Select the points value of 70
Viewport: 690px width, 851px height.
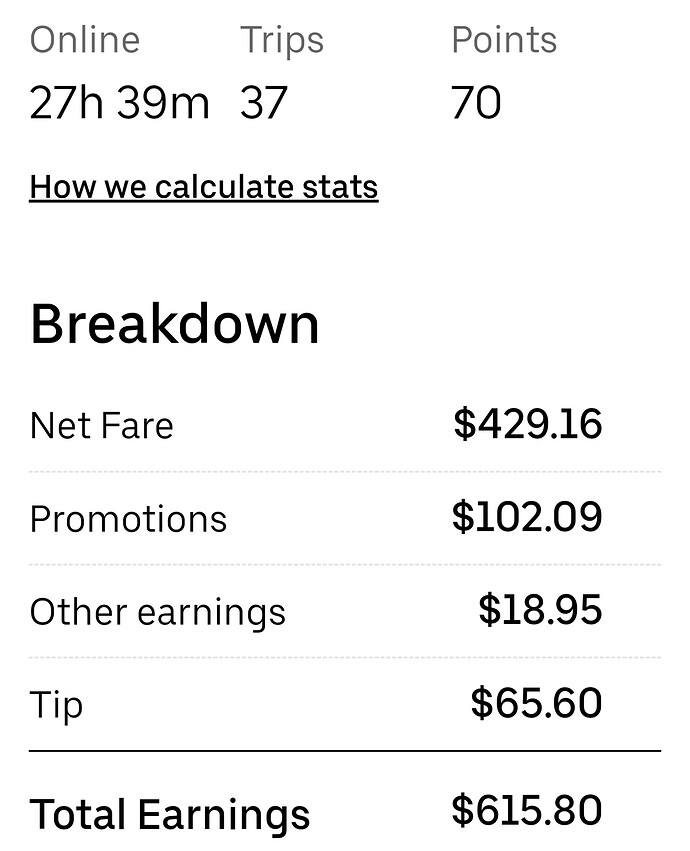pyautogui.click(x=476, y=103)
